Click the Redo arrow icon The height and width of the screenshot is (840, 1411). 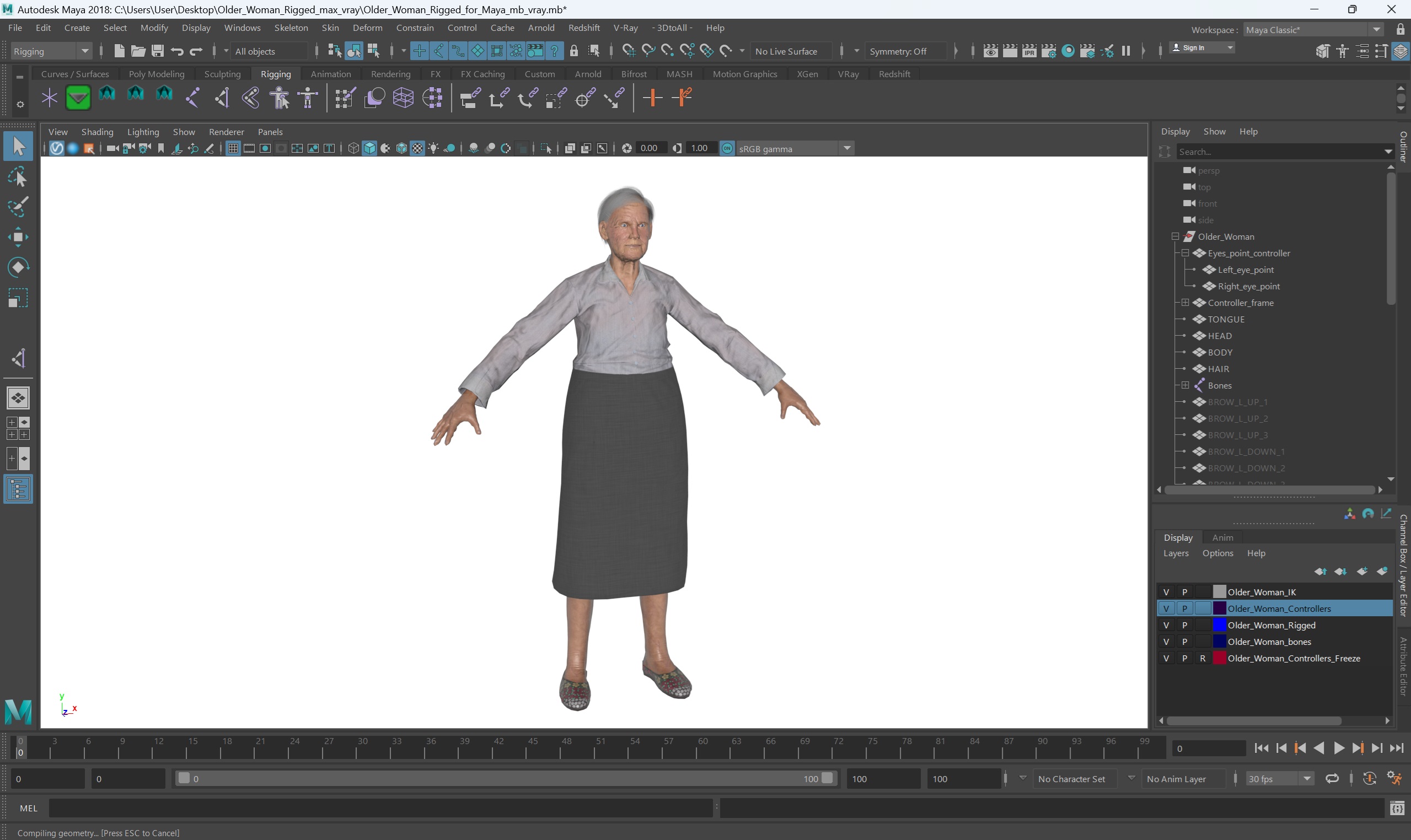(x=196, y=51)
